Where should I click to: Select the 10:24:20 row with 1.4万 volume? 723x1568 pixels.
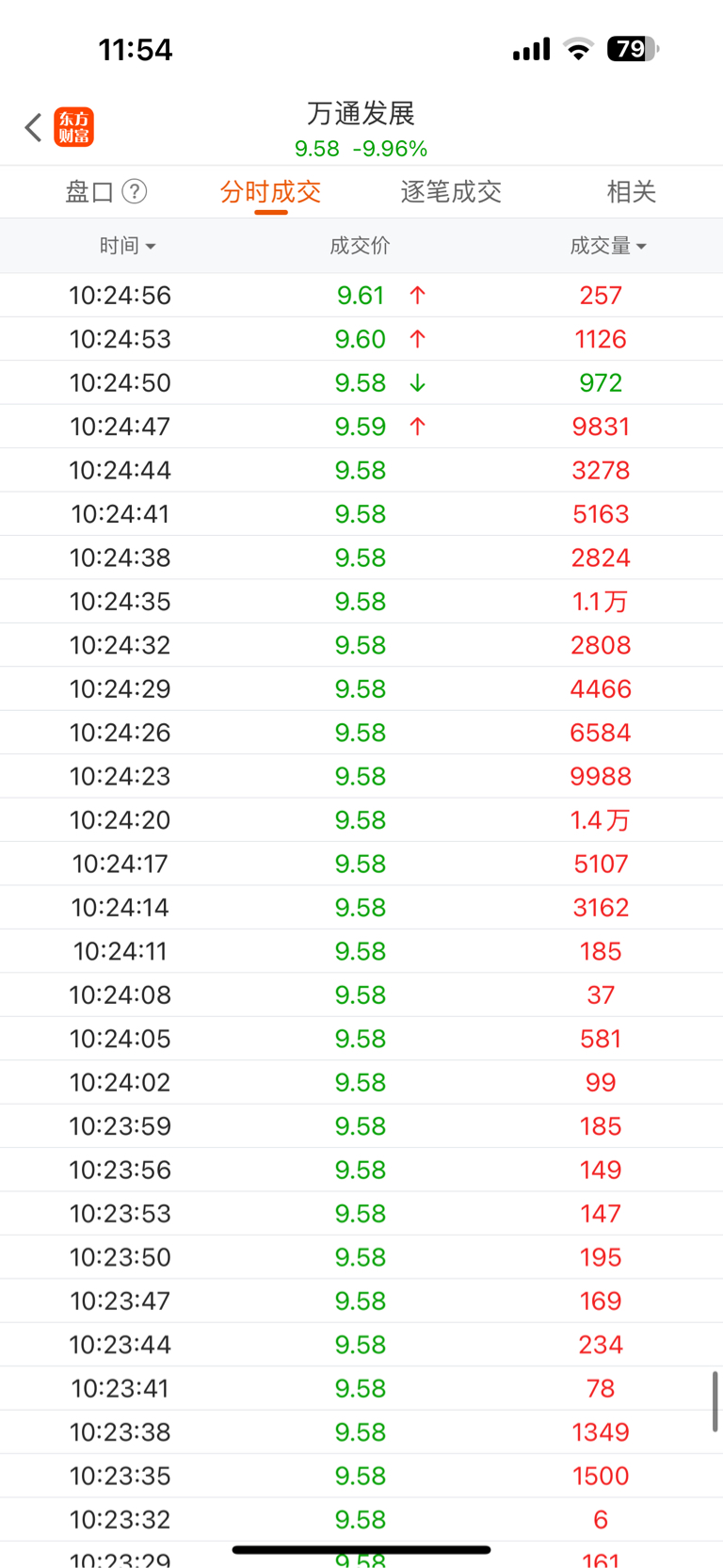[x=361, y=820]
